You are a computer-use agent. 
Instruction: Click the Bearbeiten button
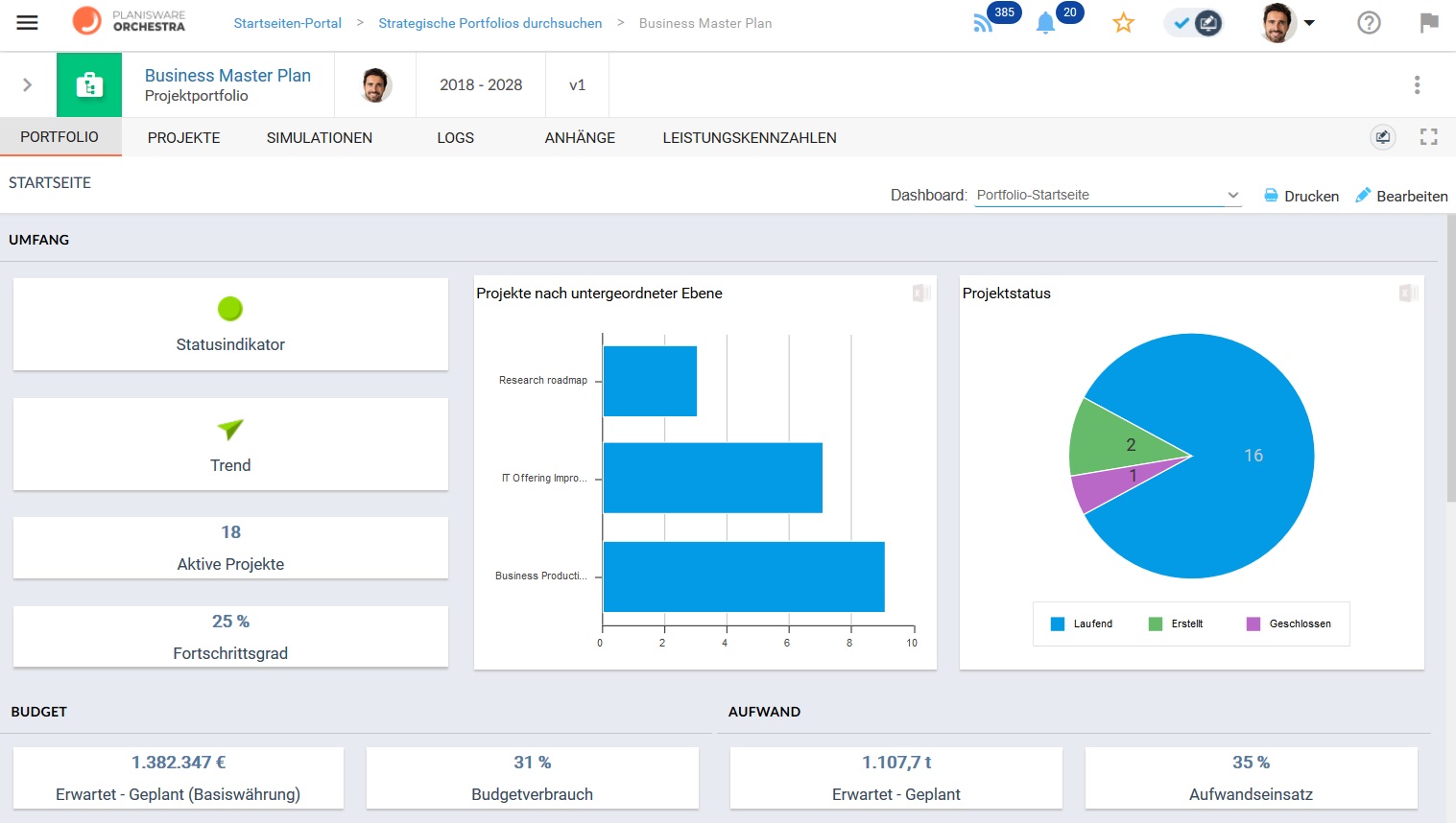(x=1401, y=196)
